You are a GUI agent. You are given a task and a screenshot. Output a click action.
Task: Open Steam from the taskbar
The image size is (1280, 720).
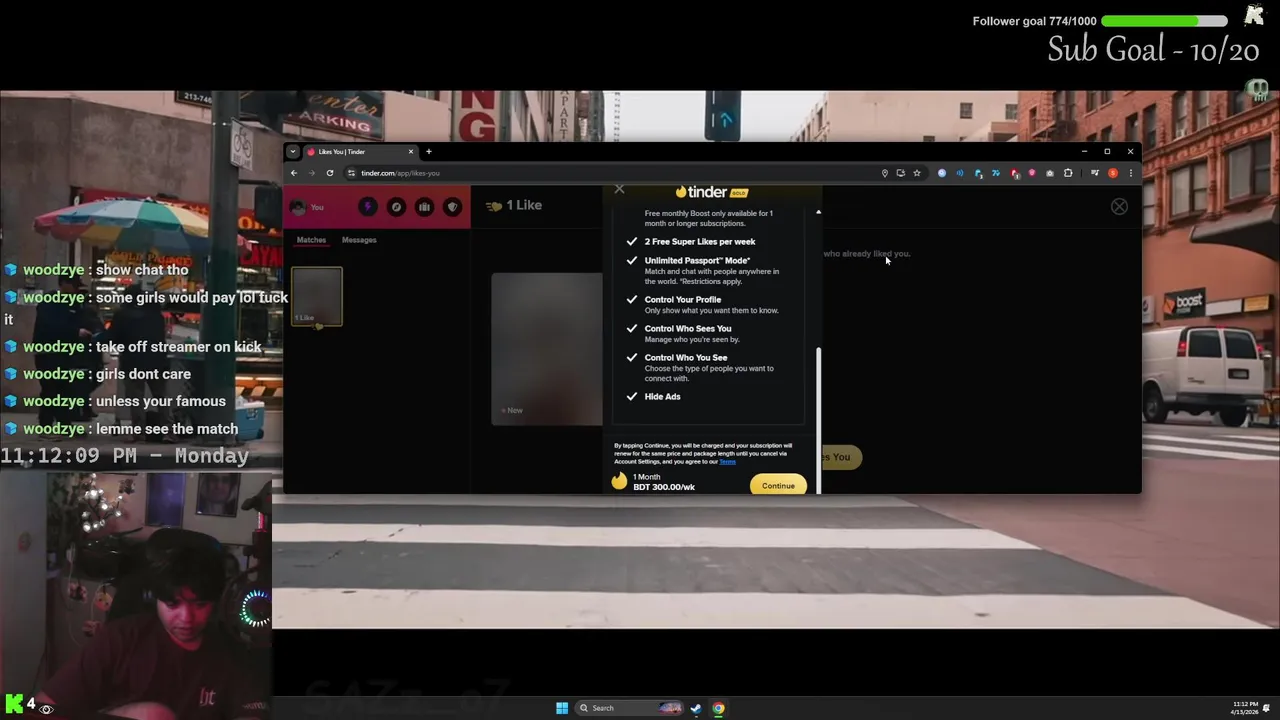(696, 708)
